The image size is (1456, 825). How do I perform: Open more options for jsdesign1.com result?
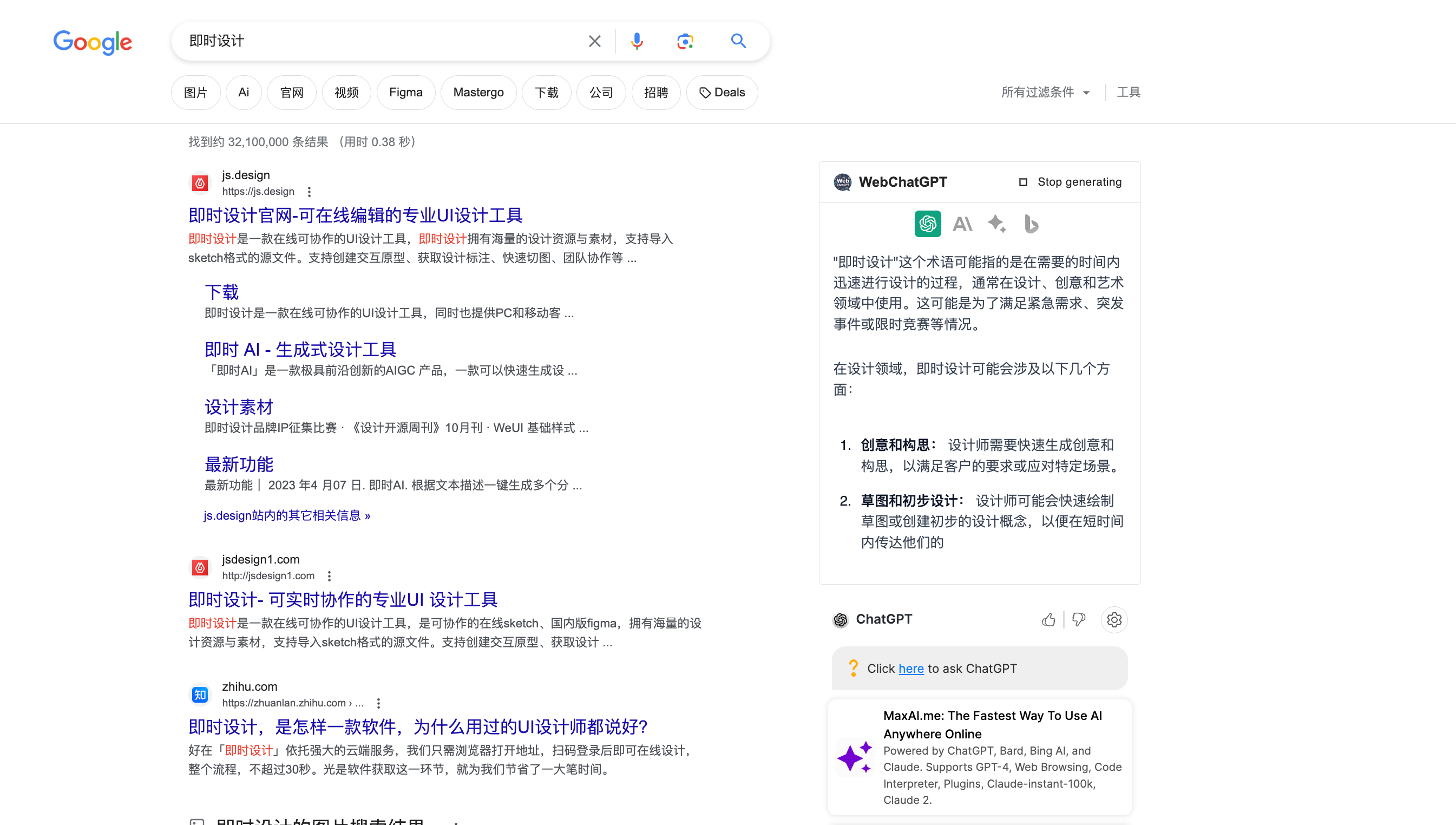tap(329, 576)
